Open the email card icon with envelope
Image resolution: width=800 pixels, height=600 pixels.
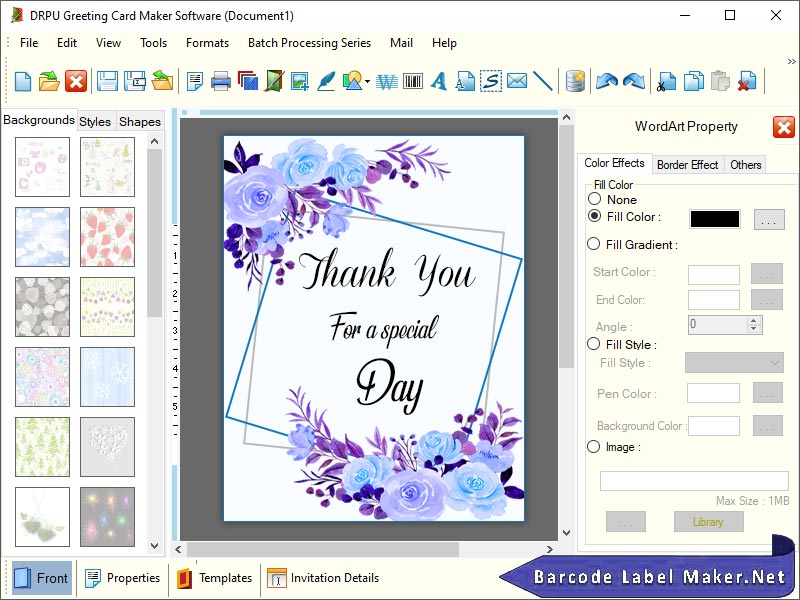pos(516,81)
